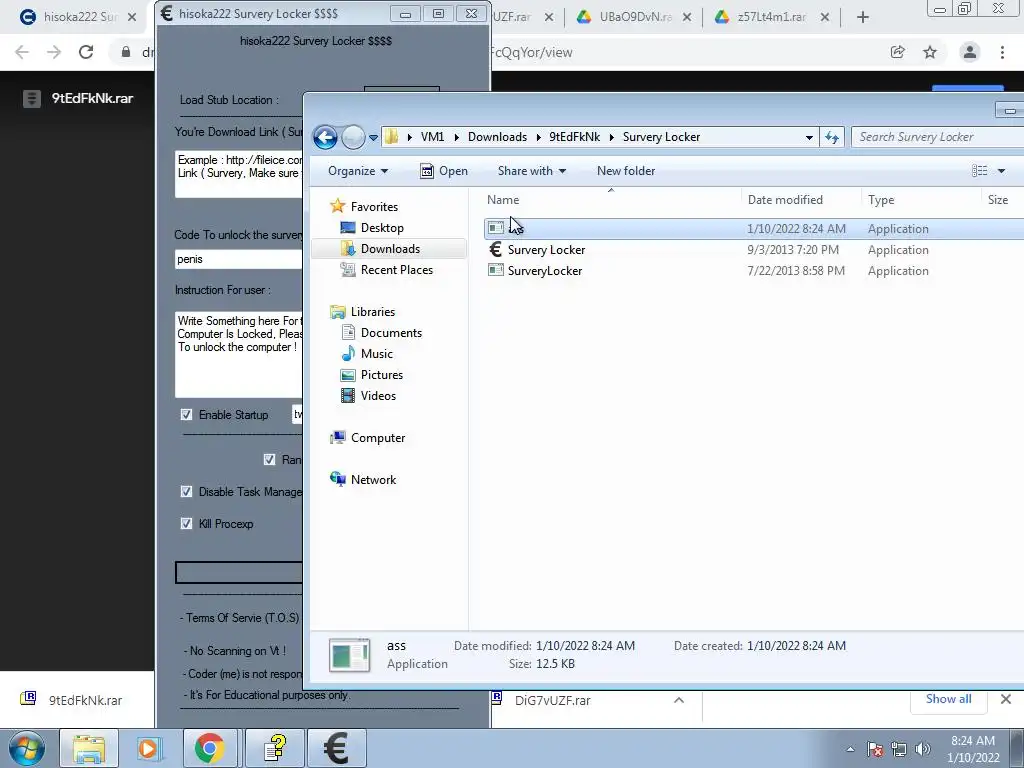This screenshot has height=768, width=1024.
Task: Expand the Share with menu
Action: click(x=532, y=171)
